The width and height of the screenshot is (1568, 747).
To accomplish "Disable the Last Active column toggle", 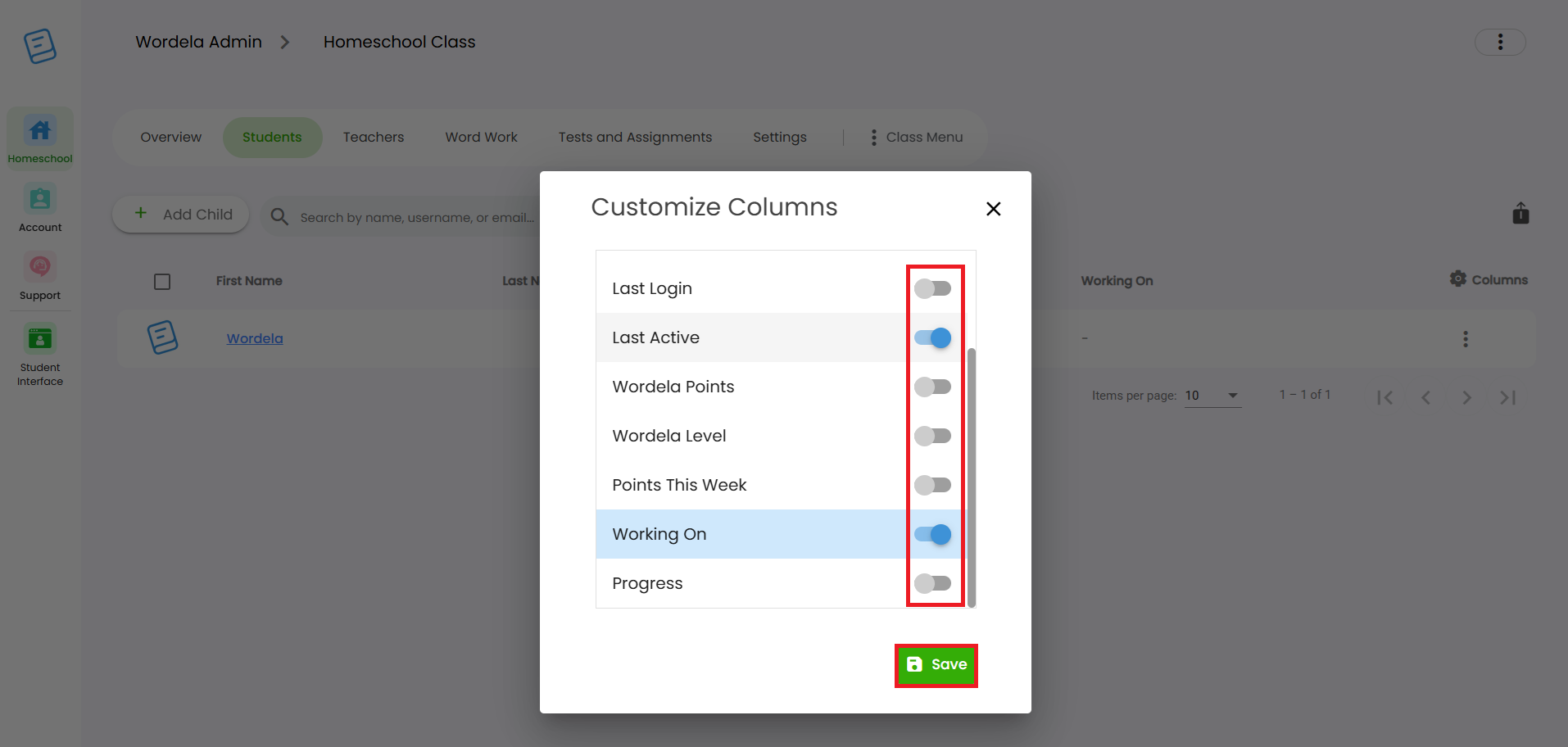I will click(x=933, y=337).
